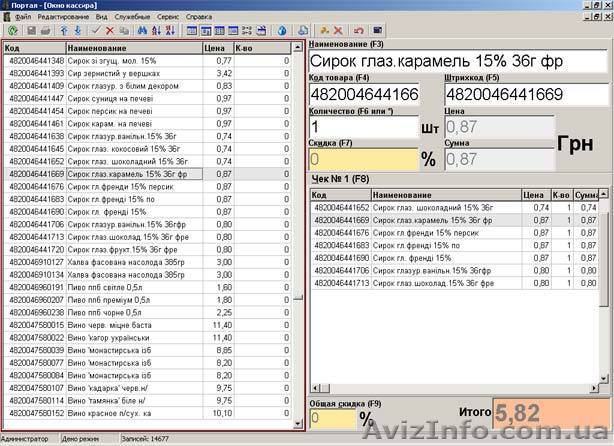Click the green refresh icon in toolbar
Image resolution: width=614 pixels, height=446 pixels.
point(12,31)
